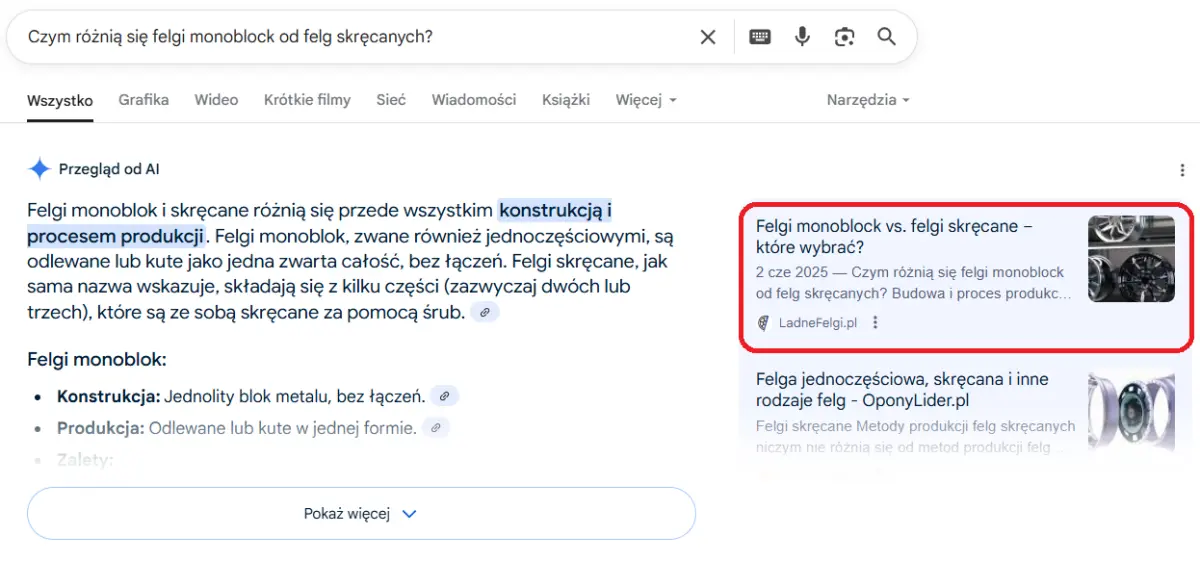Image resolution: width=1200 pixels, height=561 pixels.
Task: Click source link icon after intro paragraph
Action: [x=485, y=313]
